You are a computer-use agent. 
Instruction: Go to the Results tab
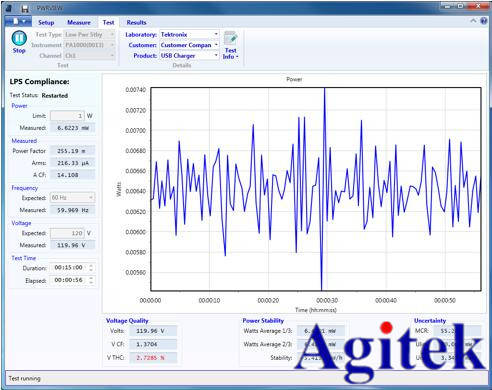coord(136,22)
